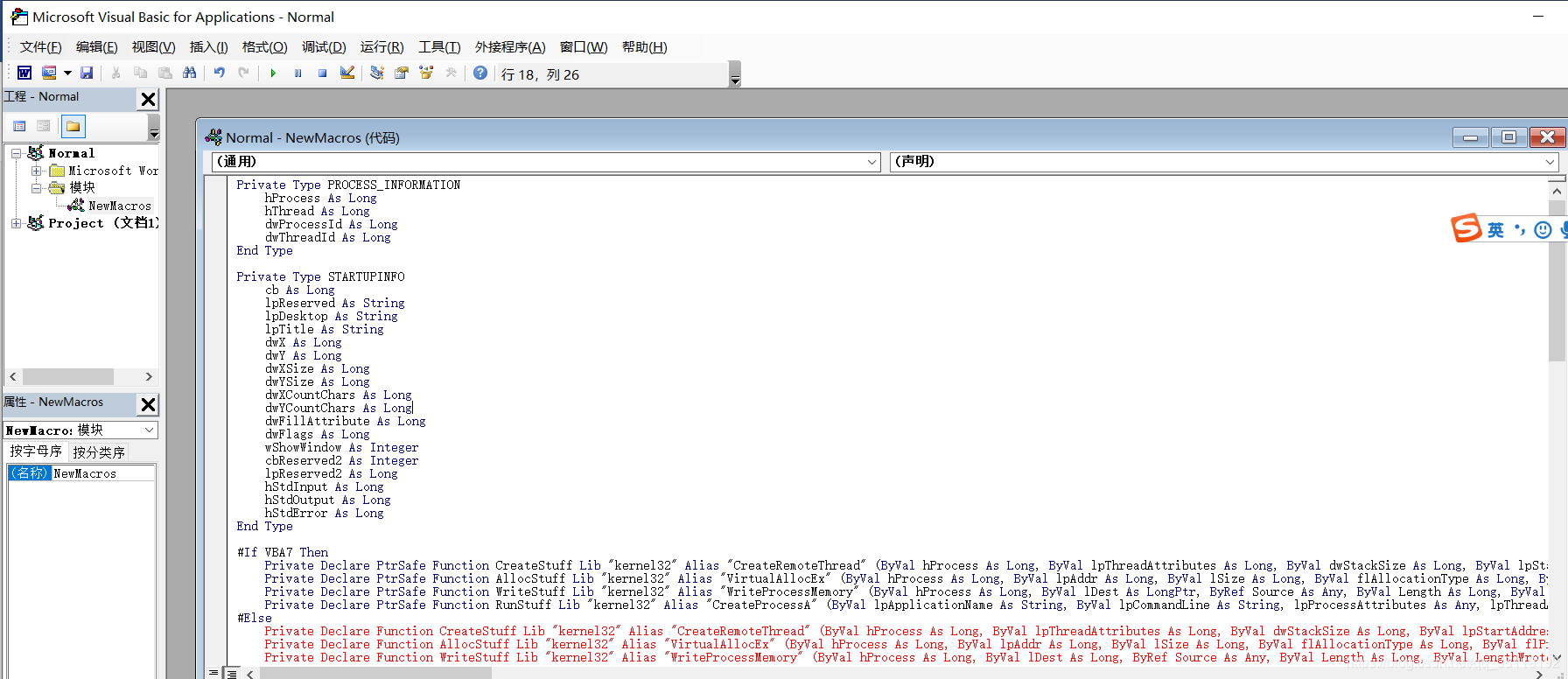
Task: Open the 编辑(E) menu
Action: (97, 47)
